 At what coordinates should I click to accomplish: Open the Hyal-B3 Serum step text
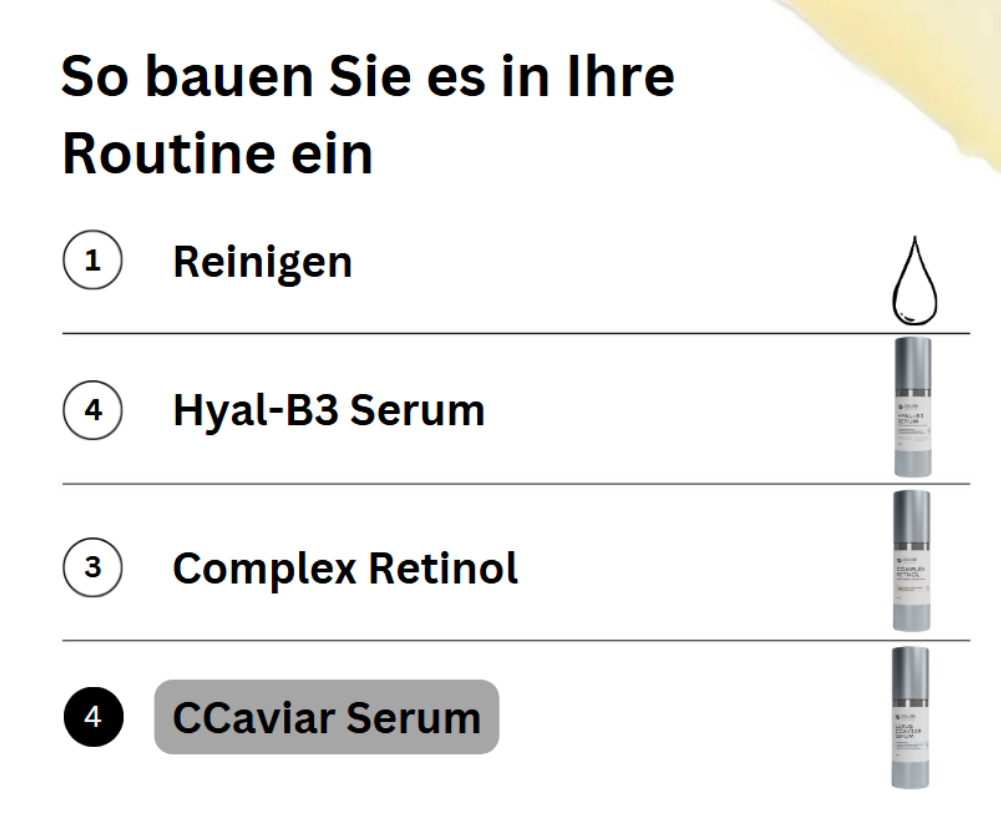(328, 410)
